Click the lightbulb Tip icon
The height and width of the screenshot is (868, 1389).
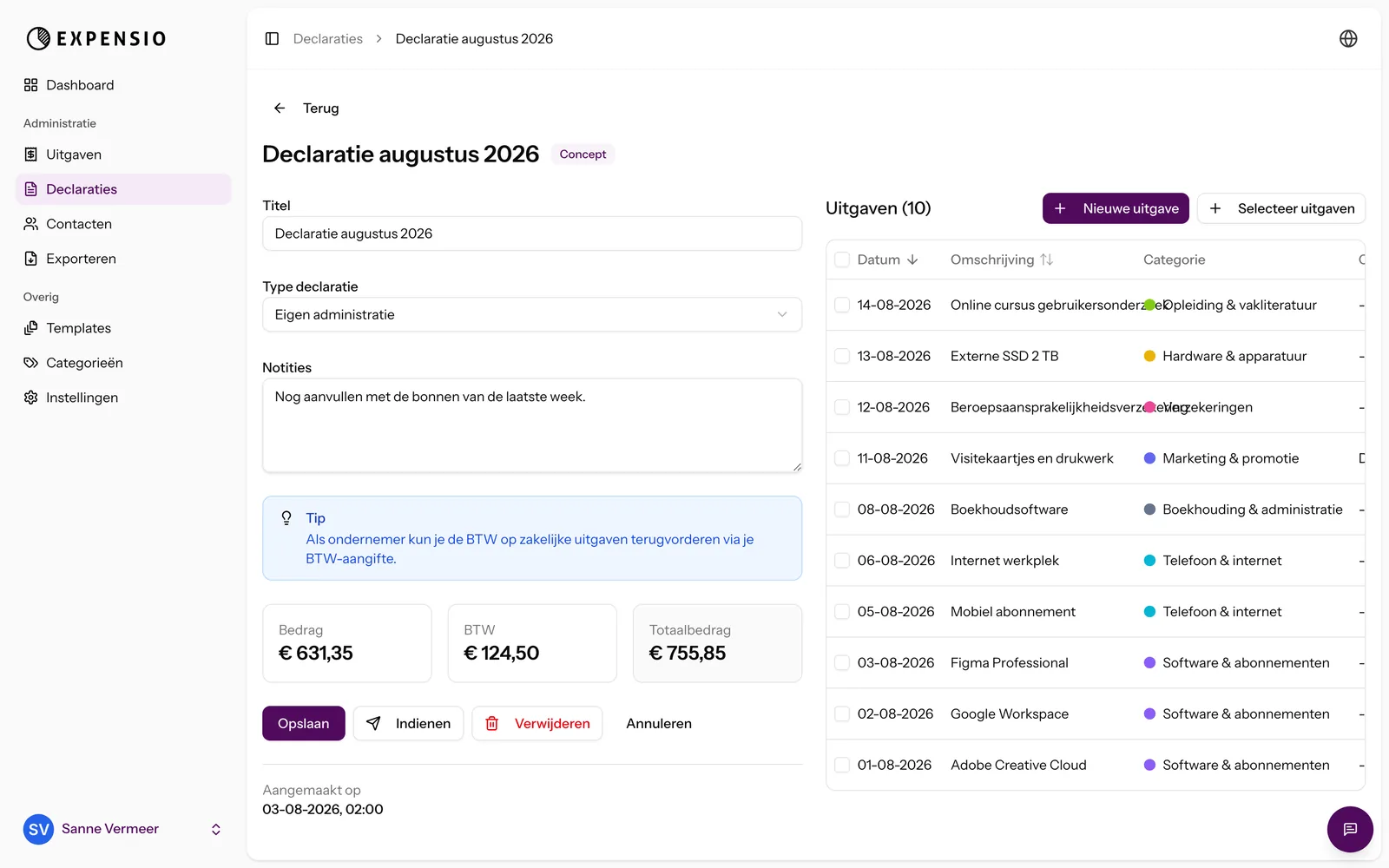(286, 518)
